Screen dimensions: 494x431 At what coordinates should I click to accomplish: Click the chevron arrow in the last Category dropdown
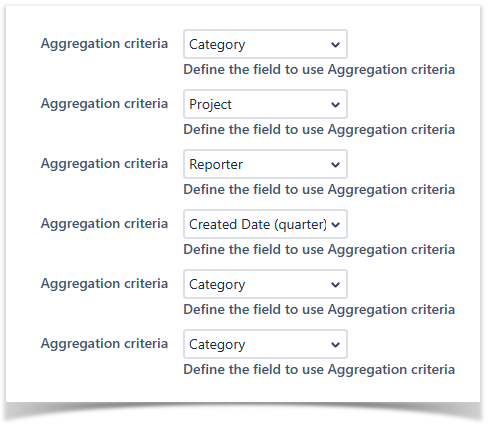coord(335,345)
